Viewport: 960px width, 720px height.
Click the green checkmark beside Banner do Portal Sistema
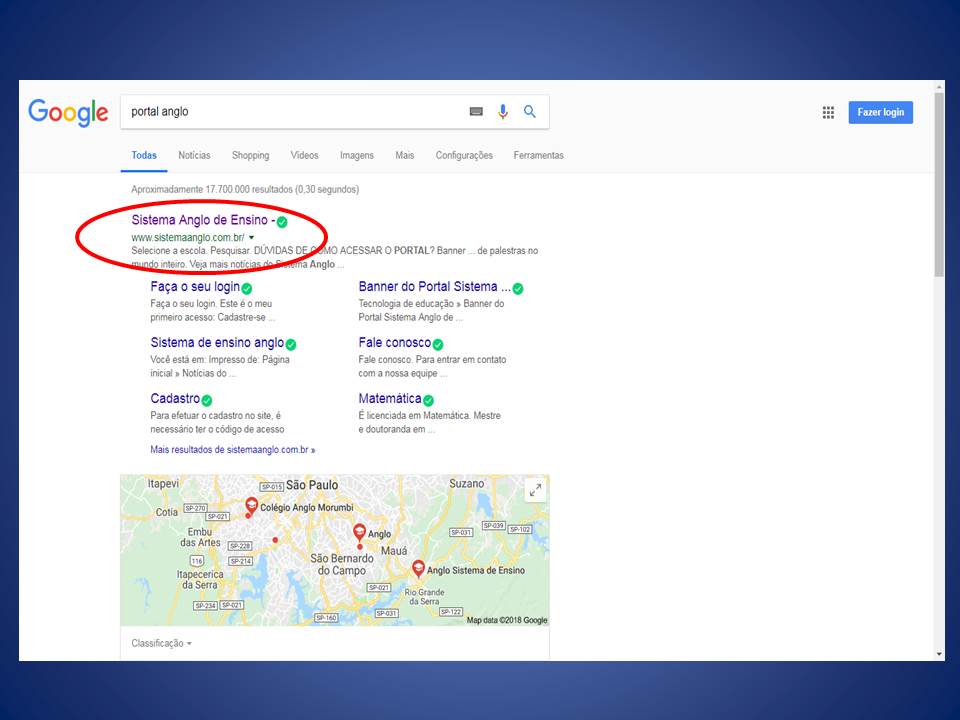coord(518,288)
